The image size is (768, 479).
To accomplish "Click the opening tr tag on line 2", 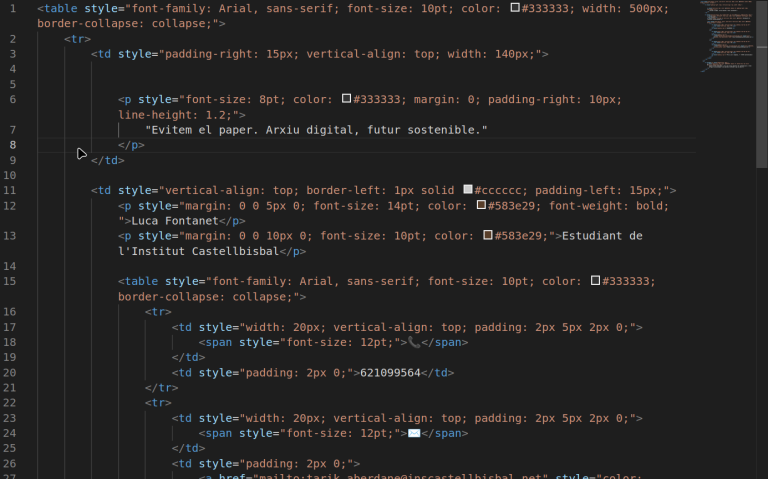I will click(x=77, y=39).
